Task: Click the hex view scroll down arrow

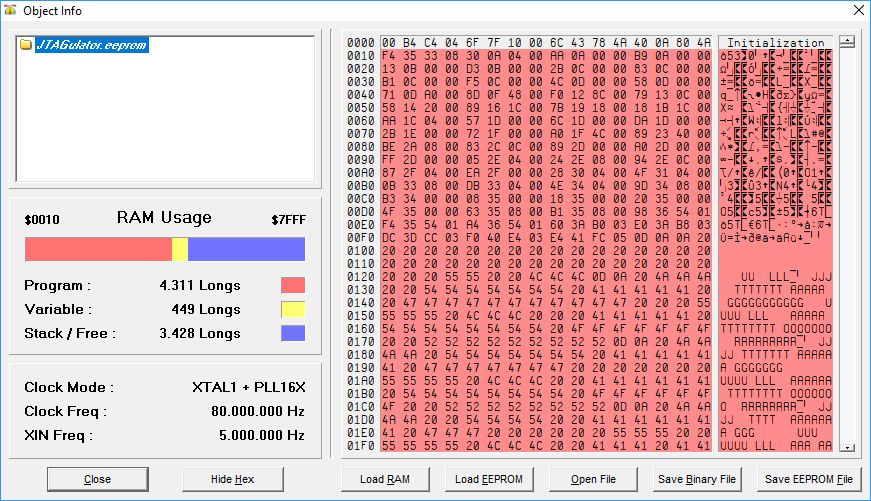Action: [847, 447]
